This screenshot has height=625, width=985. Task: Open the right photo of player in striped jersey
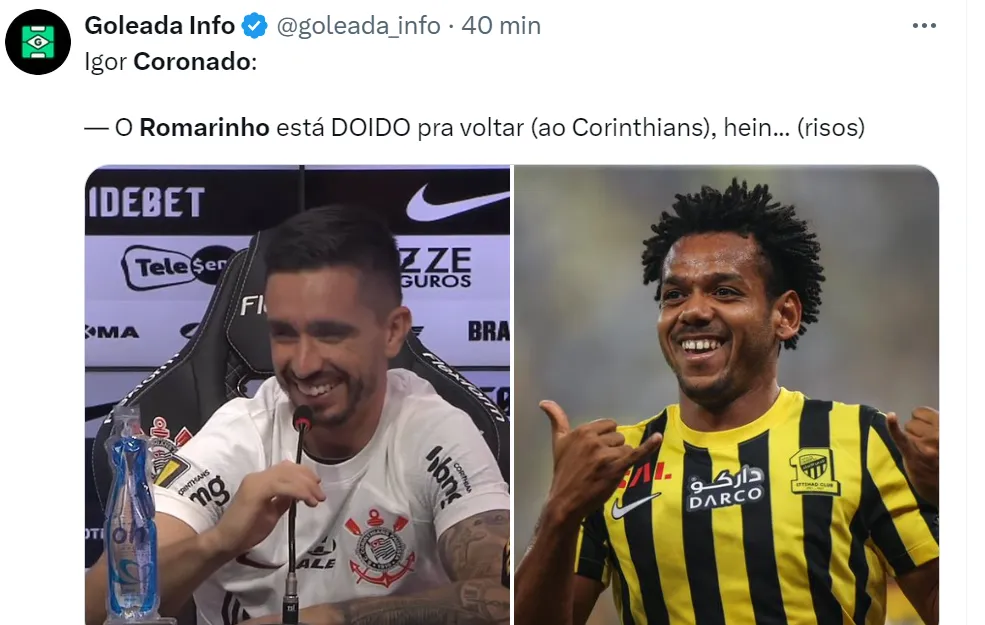pyautogui.click(x=727, y=394)
